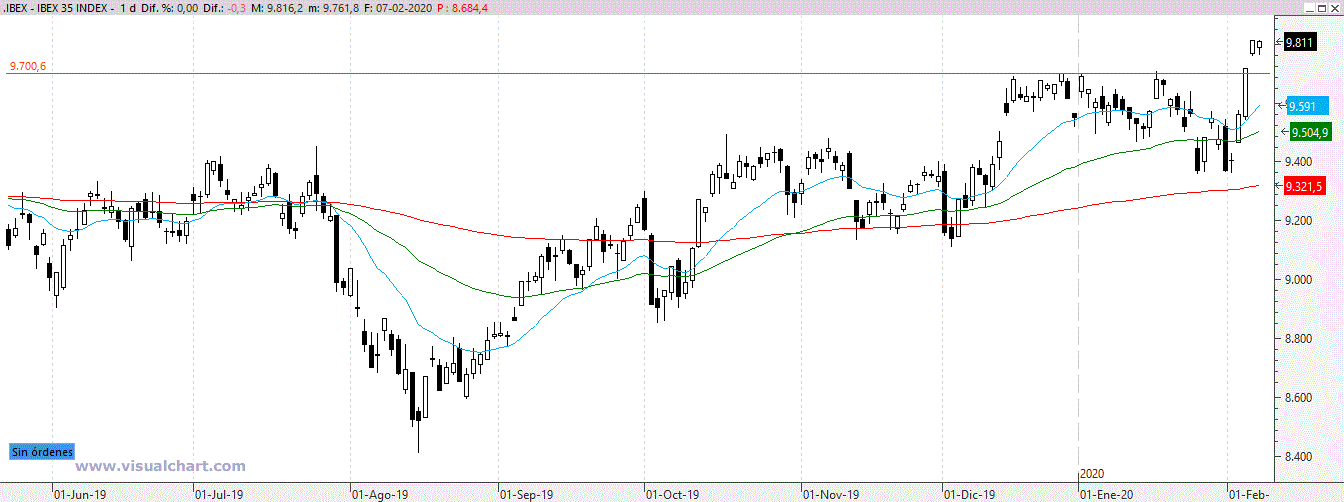The height and width of the screenshot is (502, 1344).
Task: Click the 9.700,6 horizontal line label
Action: 28,66
